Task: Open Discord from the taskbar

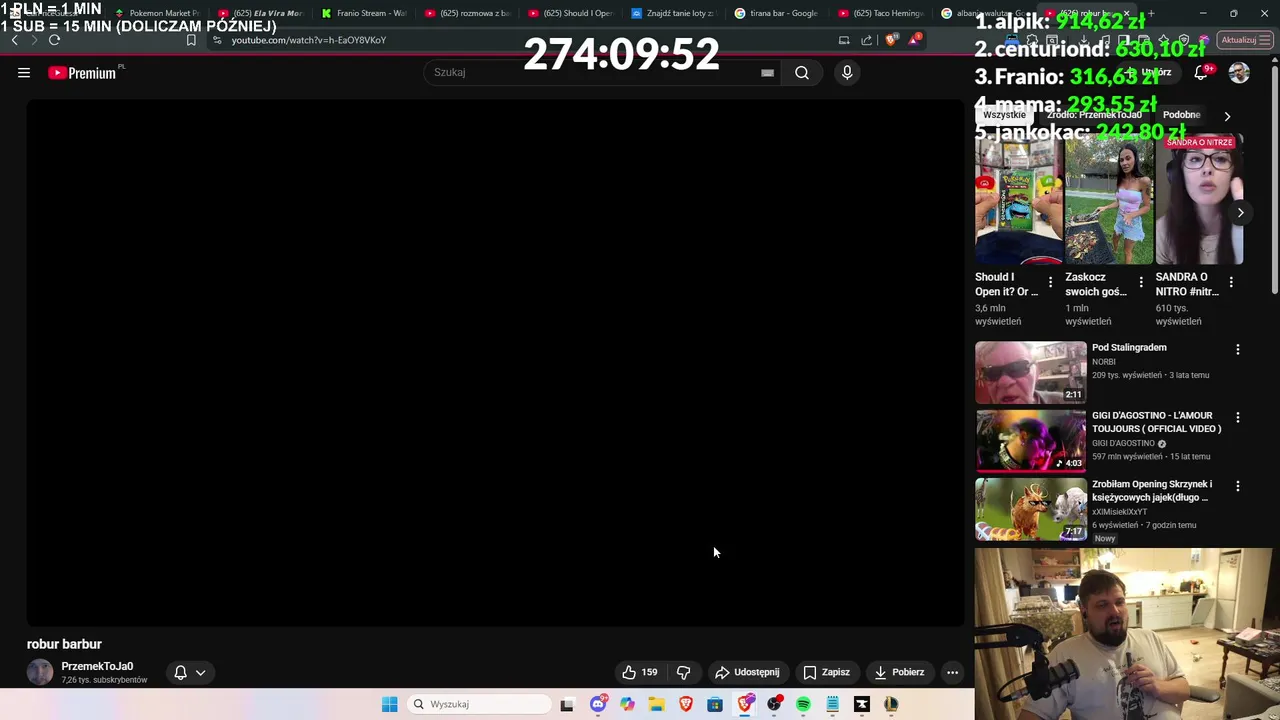Action: (x=598, y=704)
